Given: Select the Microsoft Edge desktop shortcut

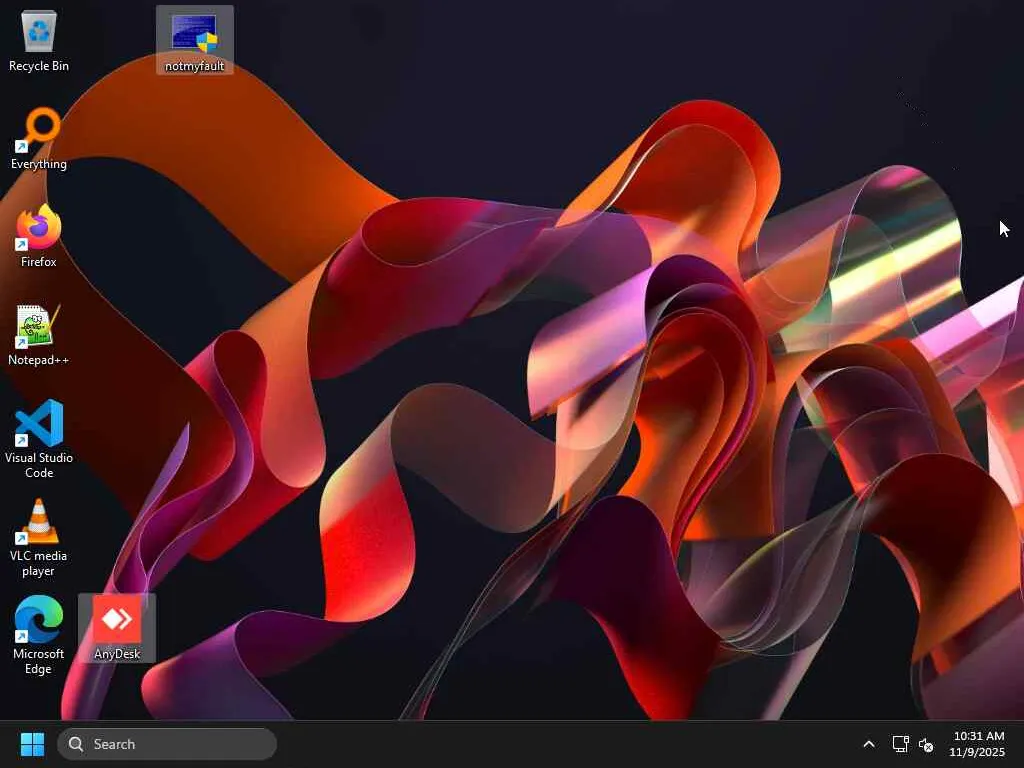Looking at the screenshot, I should (x=39, y=635).
